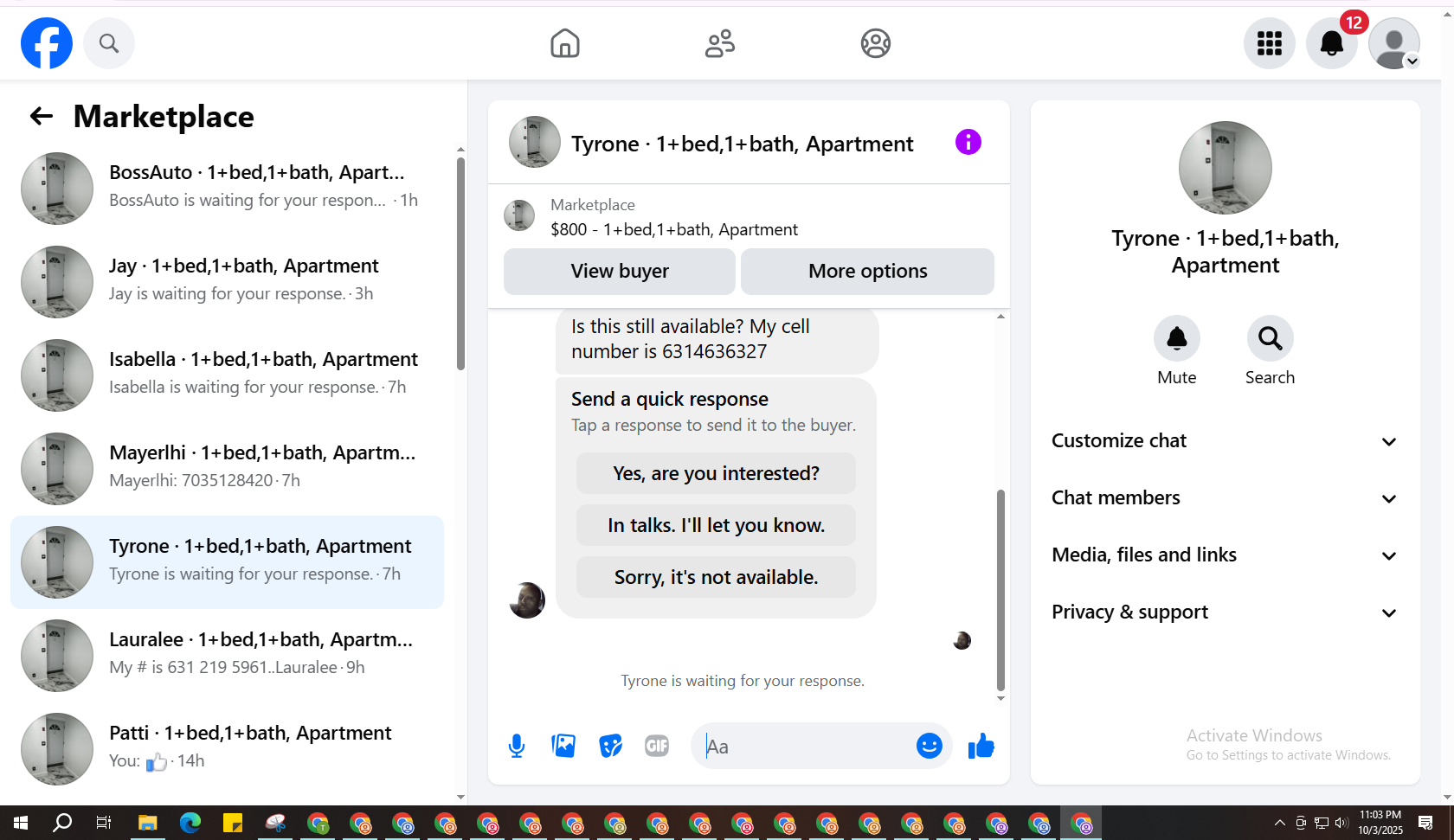
Task: Click the sender's profile photo beside the message
Action: point(527,600)
